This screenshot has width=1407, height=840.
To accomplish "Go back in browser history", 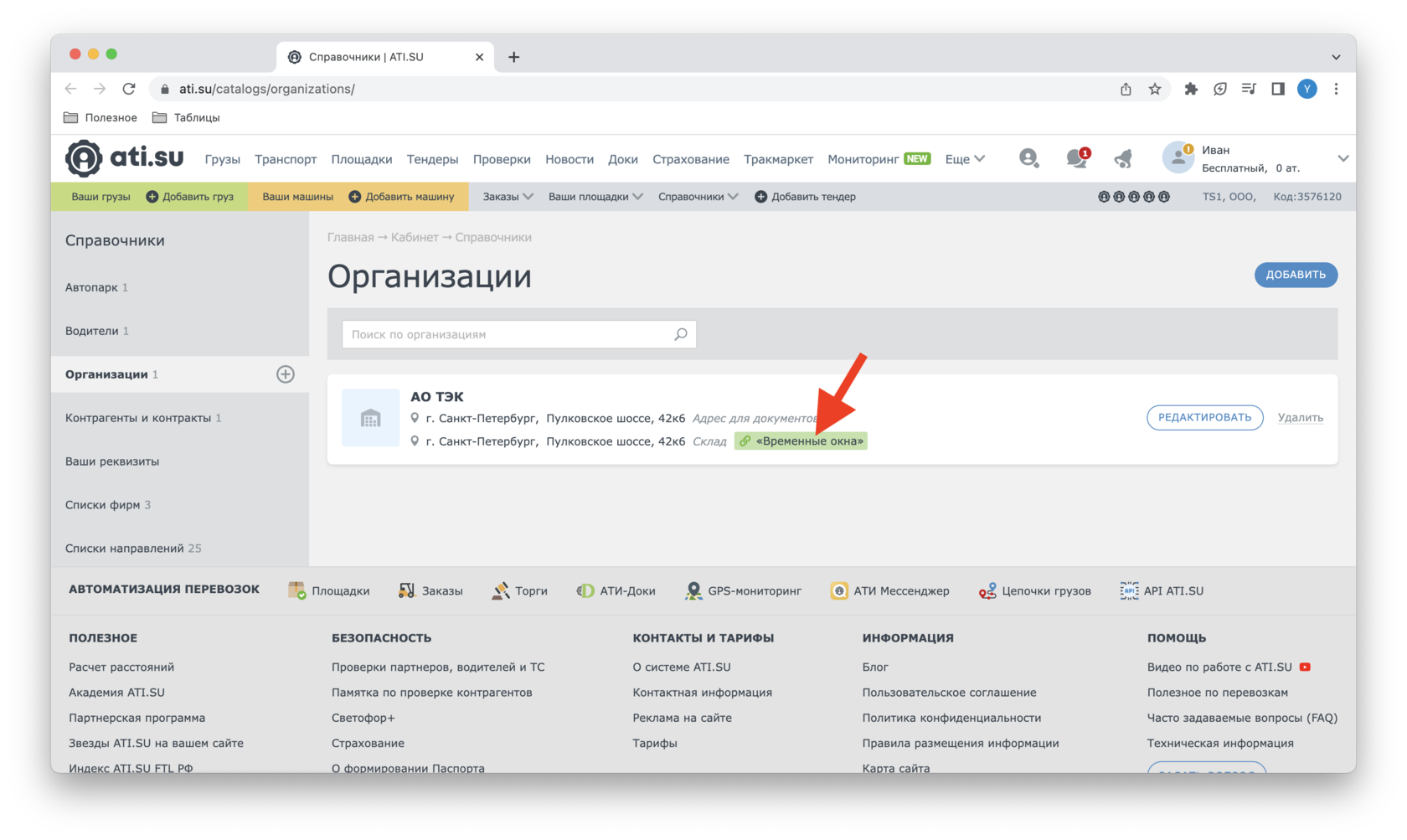I will tap(71, 89).
